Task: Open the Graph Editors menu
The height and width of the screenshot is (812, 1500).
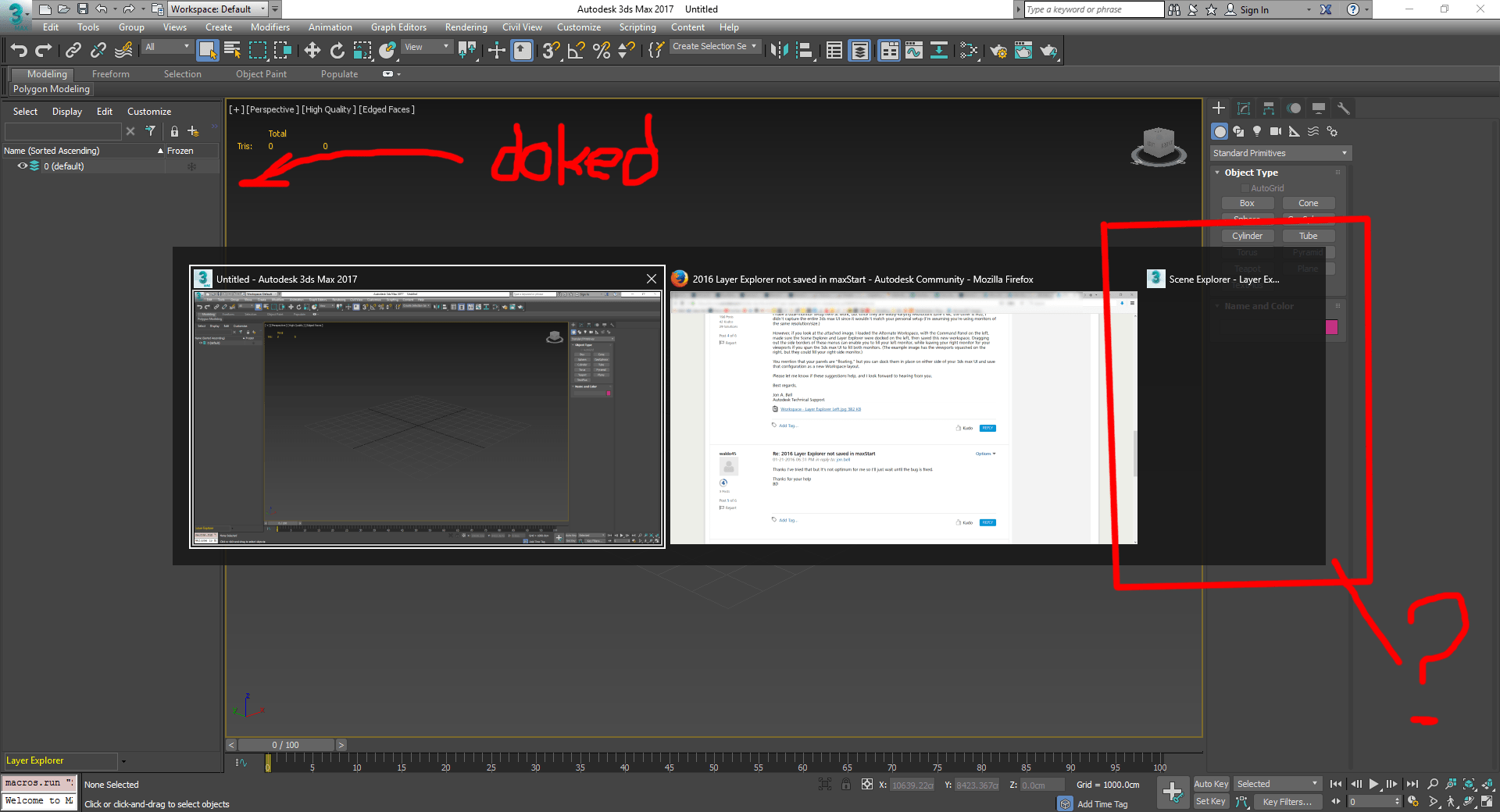Action: (398, 27)
